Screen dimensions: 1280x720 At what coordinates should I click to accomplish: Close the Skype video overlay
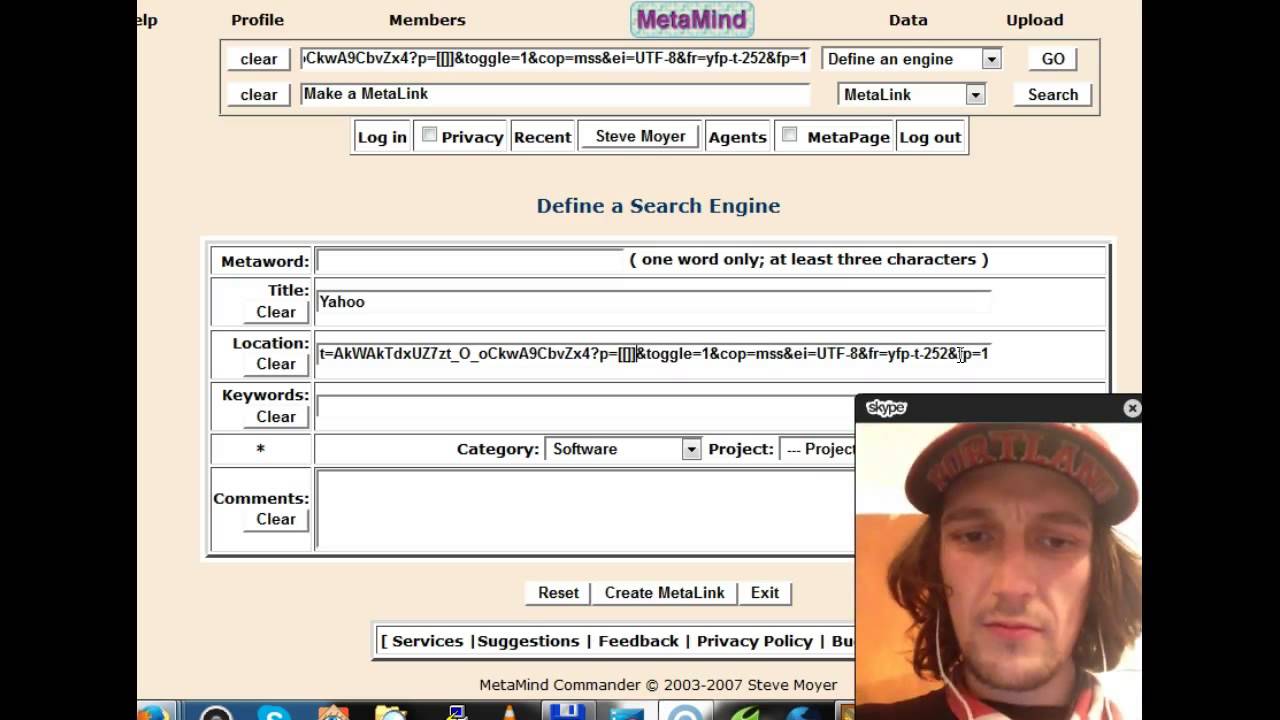point(1132,408)
